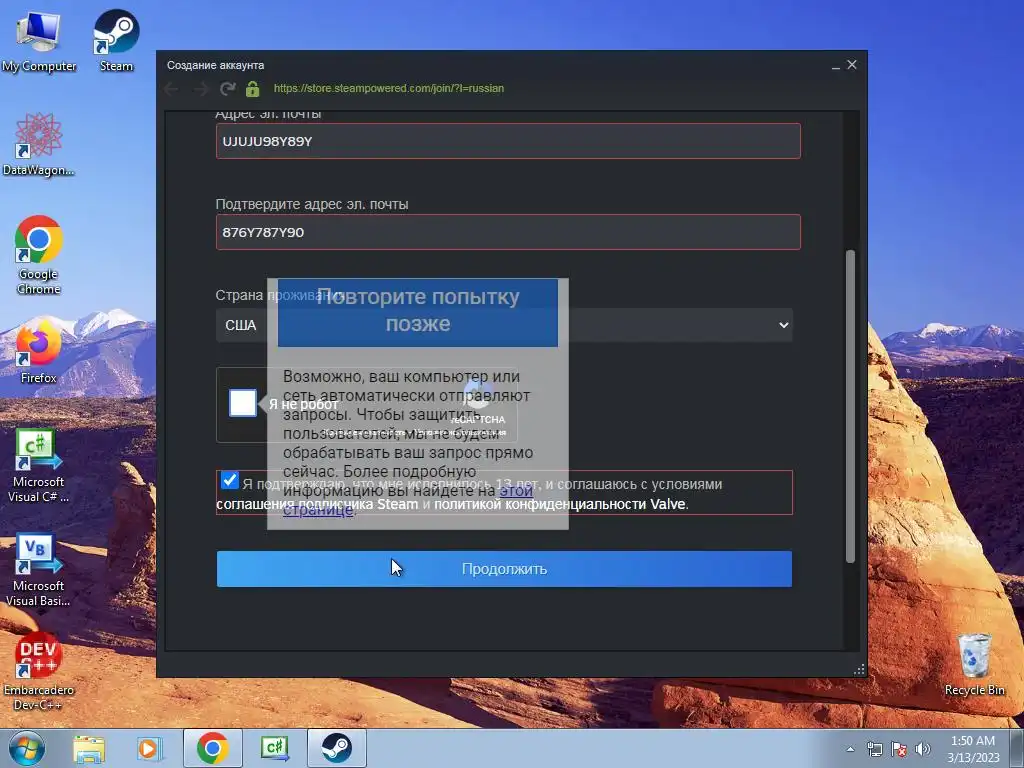
Task: Switch to Steam in the taskbar
Action: [x=337, y=748]
